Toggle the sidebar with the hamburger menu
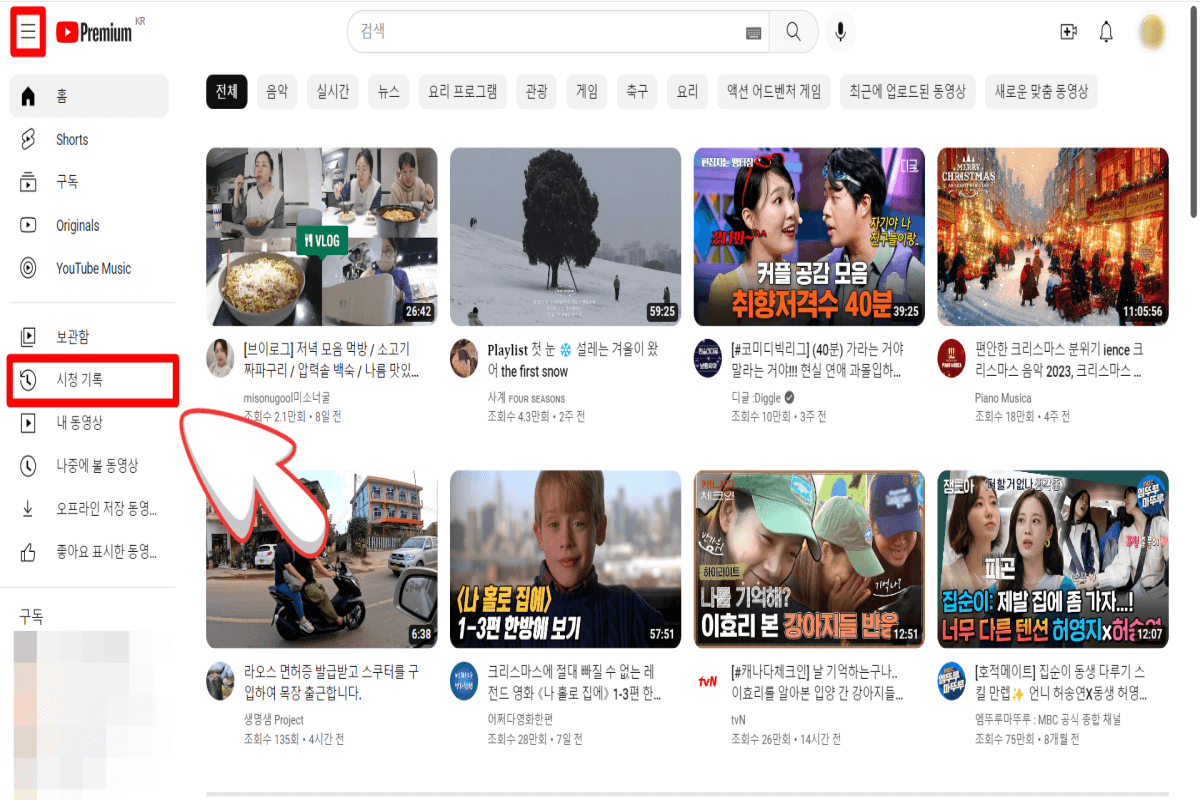Viewport: 1200px width, 800px height. (x=28, y=31)
